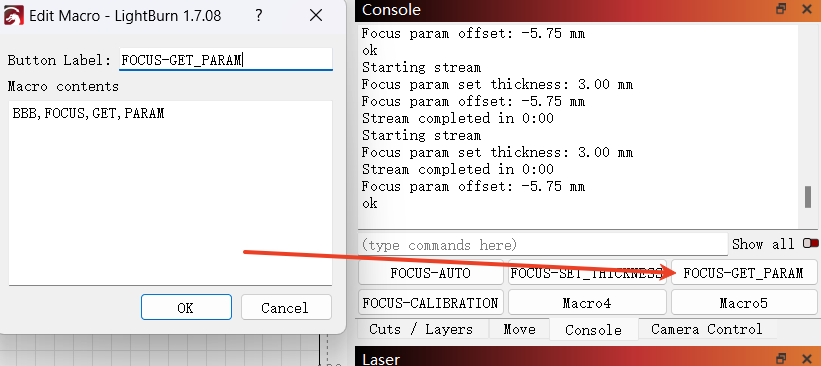
Task: Click the Macro4 button
Action: [x=587, y=303]
